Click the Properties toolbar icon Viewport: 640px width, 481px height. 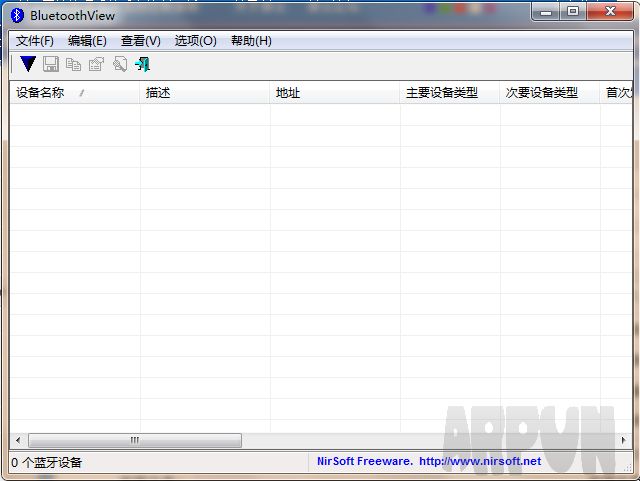96,64
